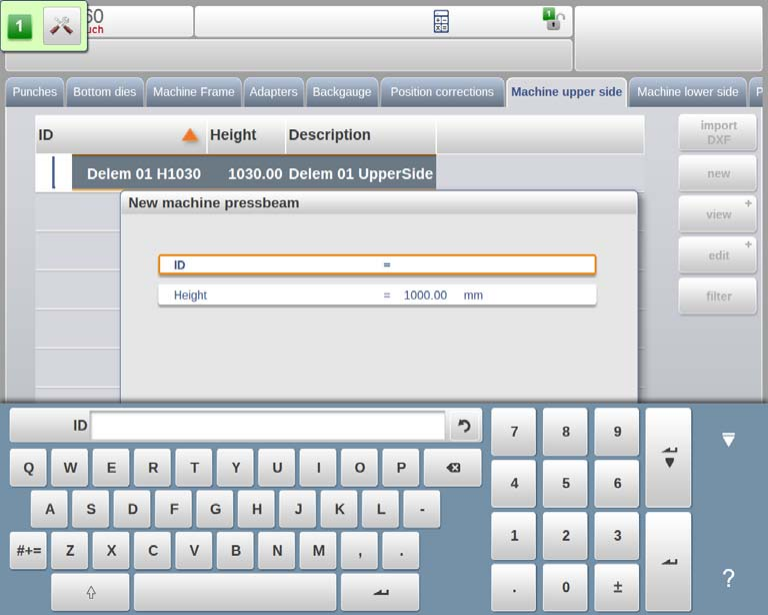Click the import DXF button

click(x=718, y=133)
